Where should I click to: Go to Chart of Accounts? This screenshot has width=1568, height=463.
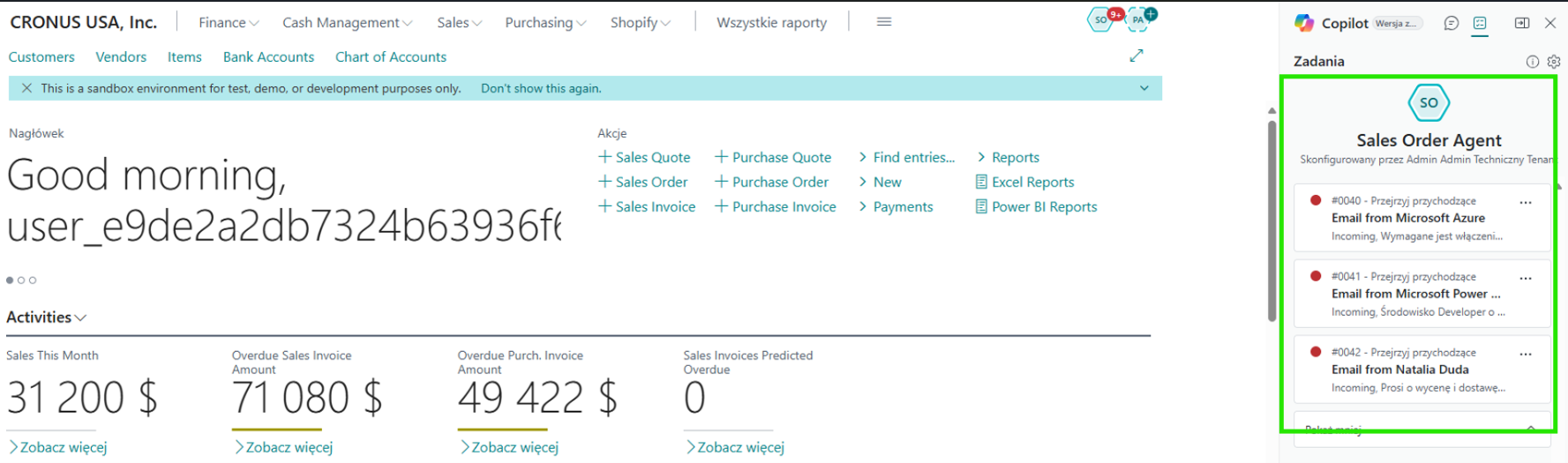click(x=391, y=56)
